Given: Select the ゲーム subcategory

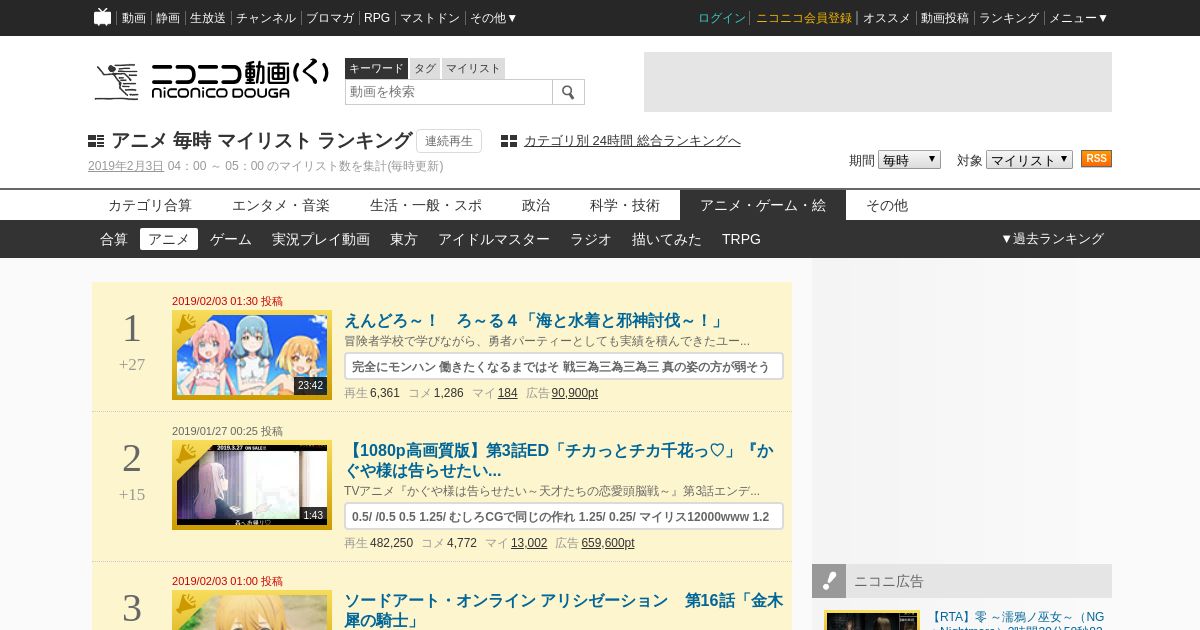Looking at the screenshot, I should [x=231, y=239].
